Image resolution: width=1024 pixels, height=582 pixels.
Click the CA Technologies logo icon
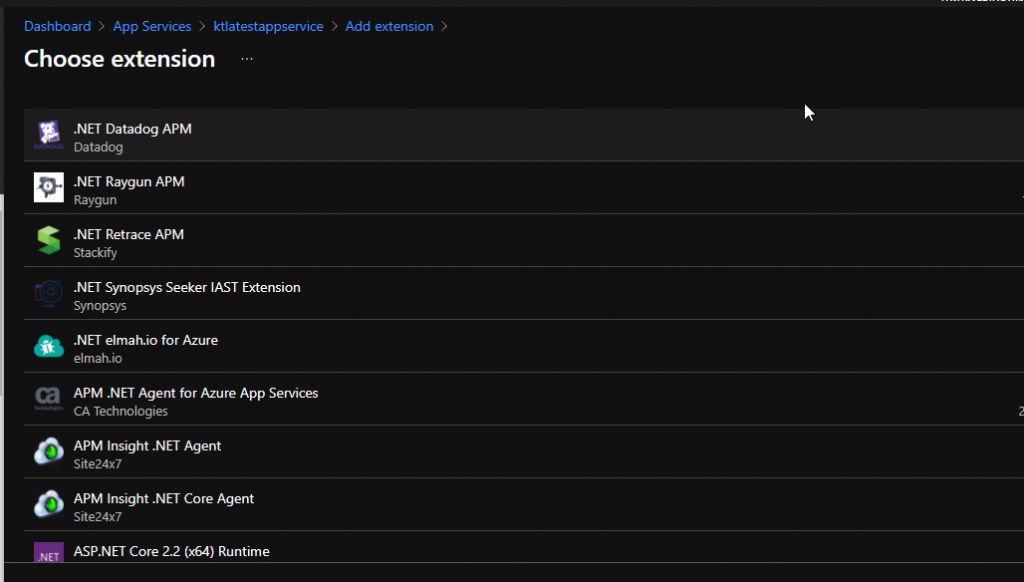pos(49,399)
